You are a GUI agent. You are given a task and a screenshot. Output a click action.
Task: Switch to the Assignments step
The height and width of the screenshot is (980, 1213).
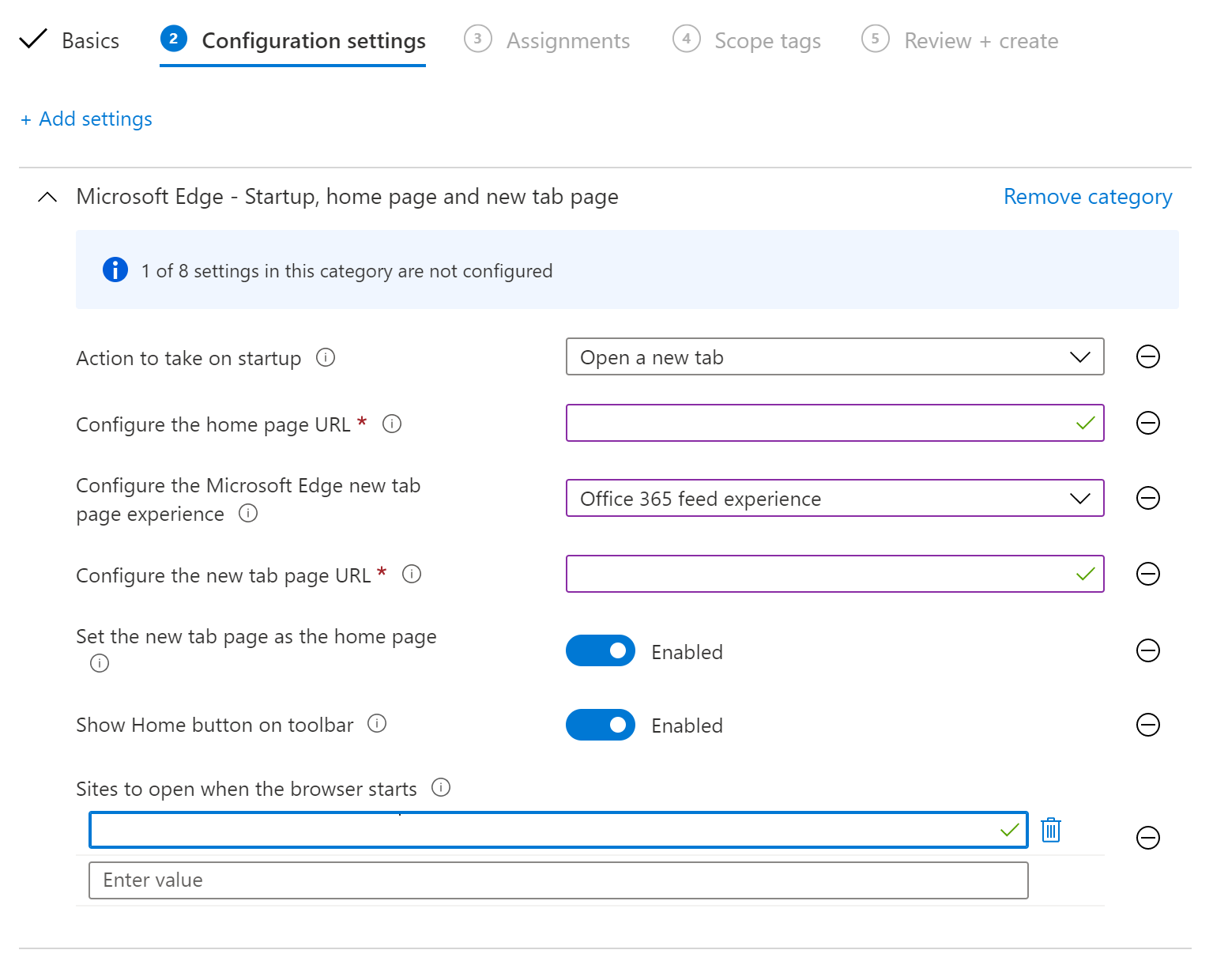point(547,40)
